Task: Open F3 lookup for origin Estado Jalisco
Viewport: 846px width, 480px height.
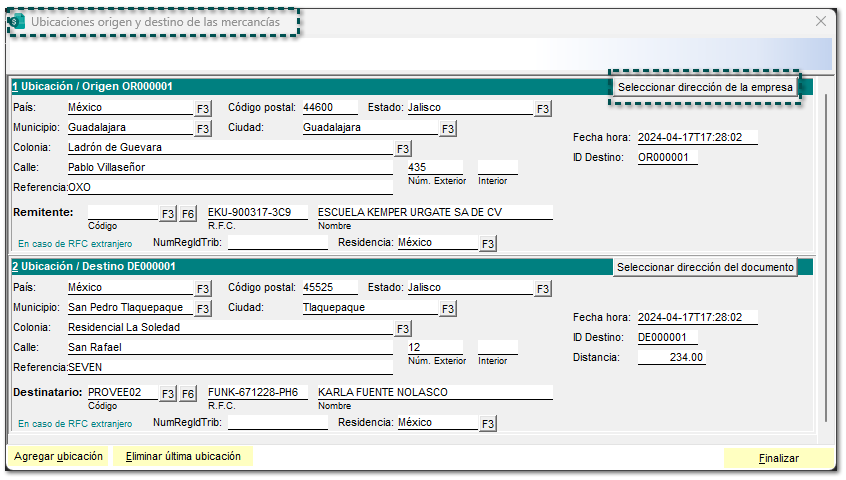Action: click(x=543, y=108)
